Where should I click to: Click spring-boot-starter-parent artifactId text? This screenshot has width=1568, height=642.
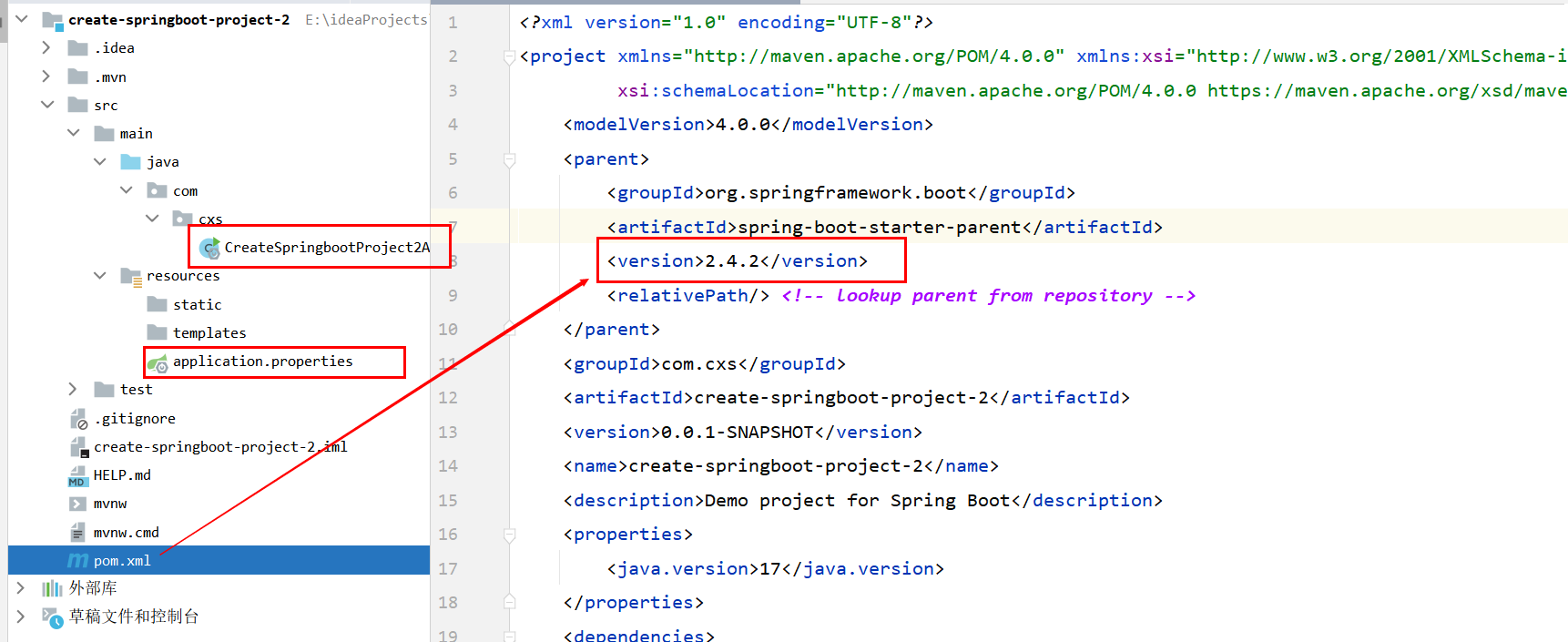(879, 227)
